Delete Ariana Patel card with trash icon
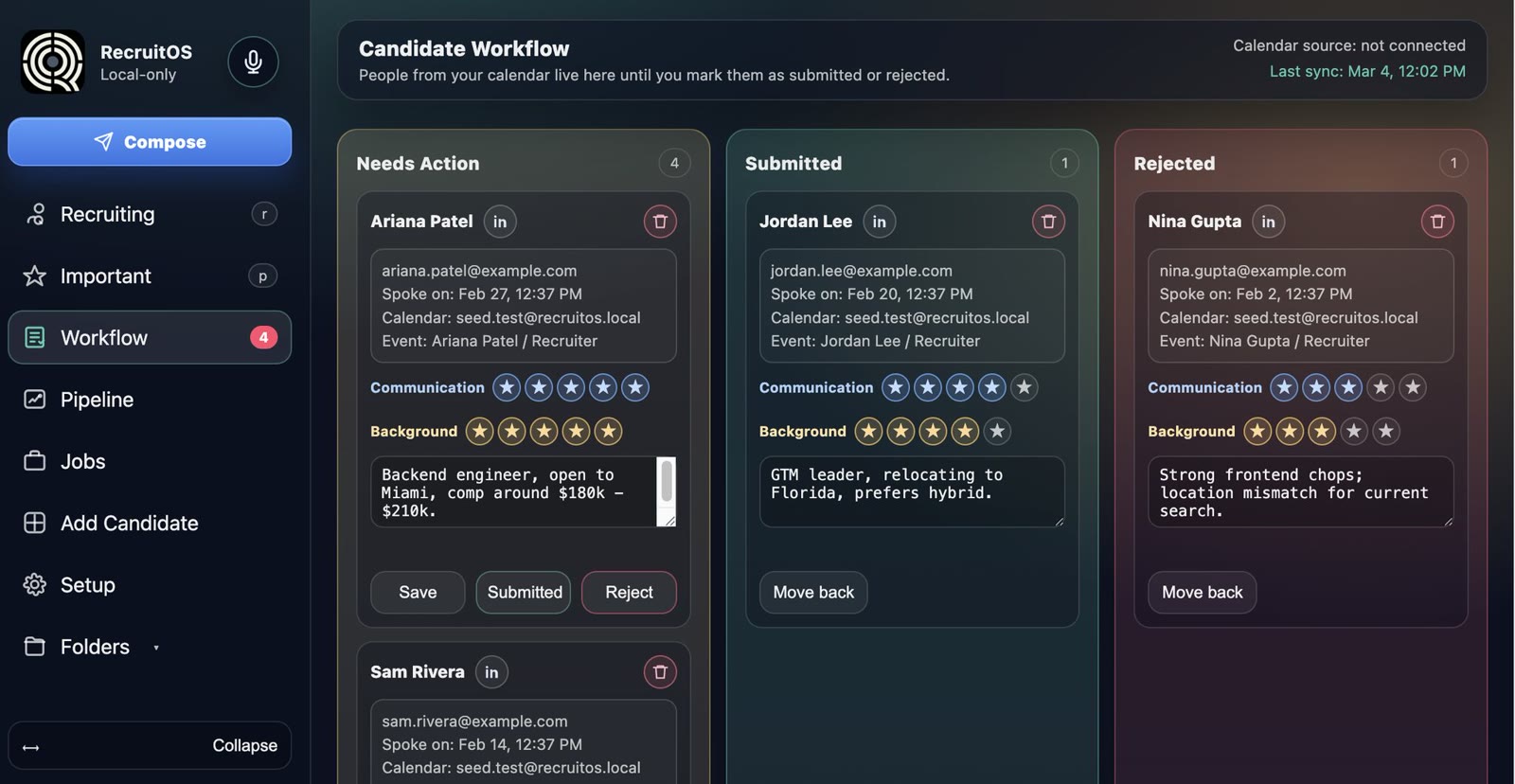The height and width of the screenshot is (784, 1515). click(x=660, y=222)
